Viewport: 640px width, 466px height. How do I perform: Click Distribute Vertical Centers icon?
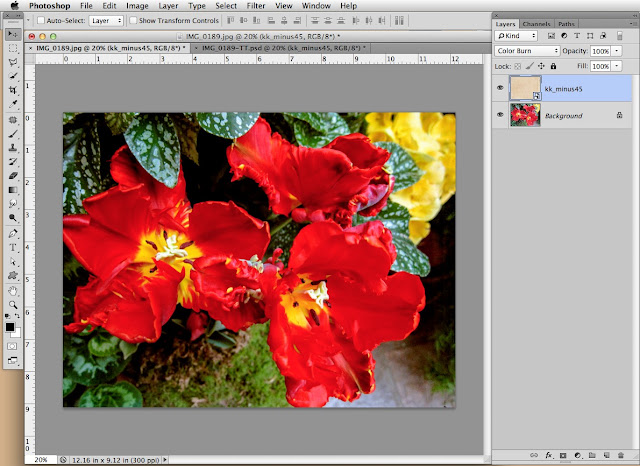pyautogui.click(x=328, y=20)
